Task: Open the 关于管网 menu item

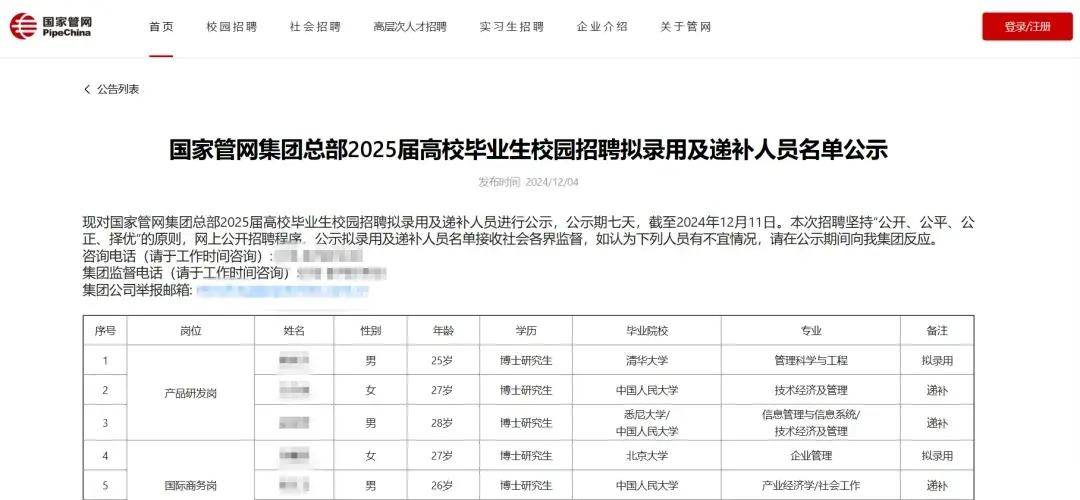Action: [685, 27]
